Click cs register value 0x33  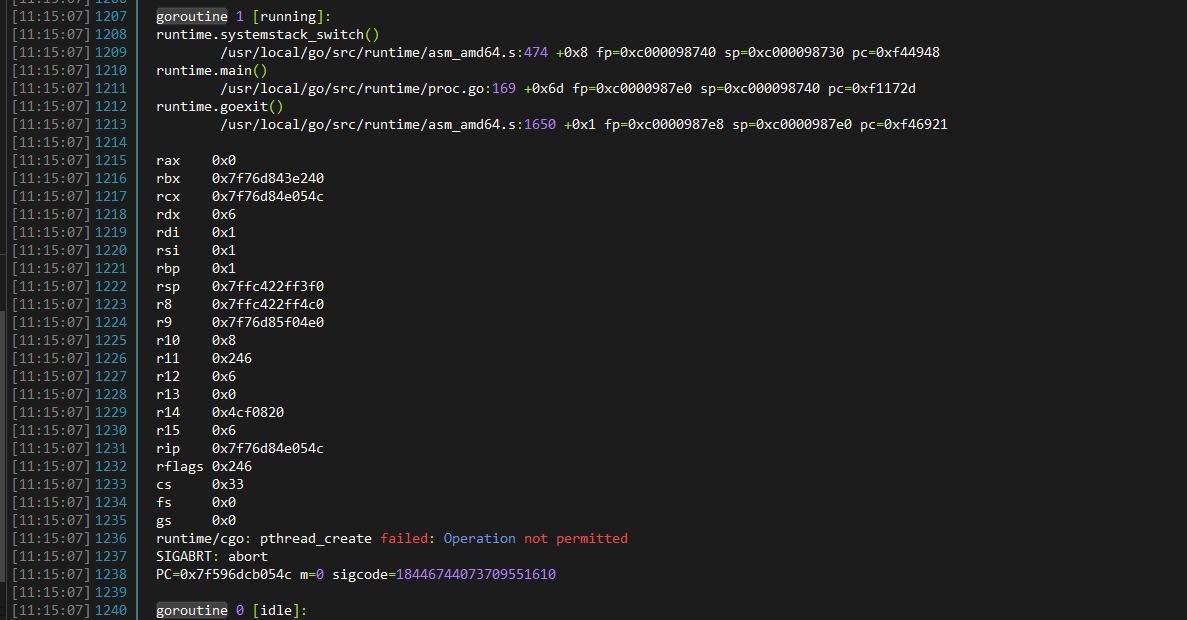(228, 484)
